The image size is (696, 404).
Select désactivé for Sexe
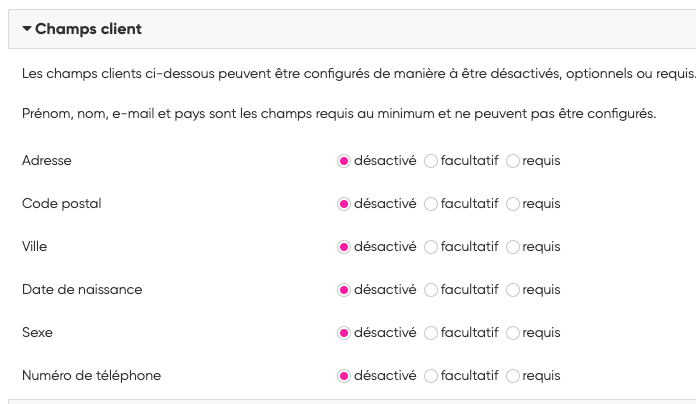345,333
